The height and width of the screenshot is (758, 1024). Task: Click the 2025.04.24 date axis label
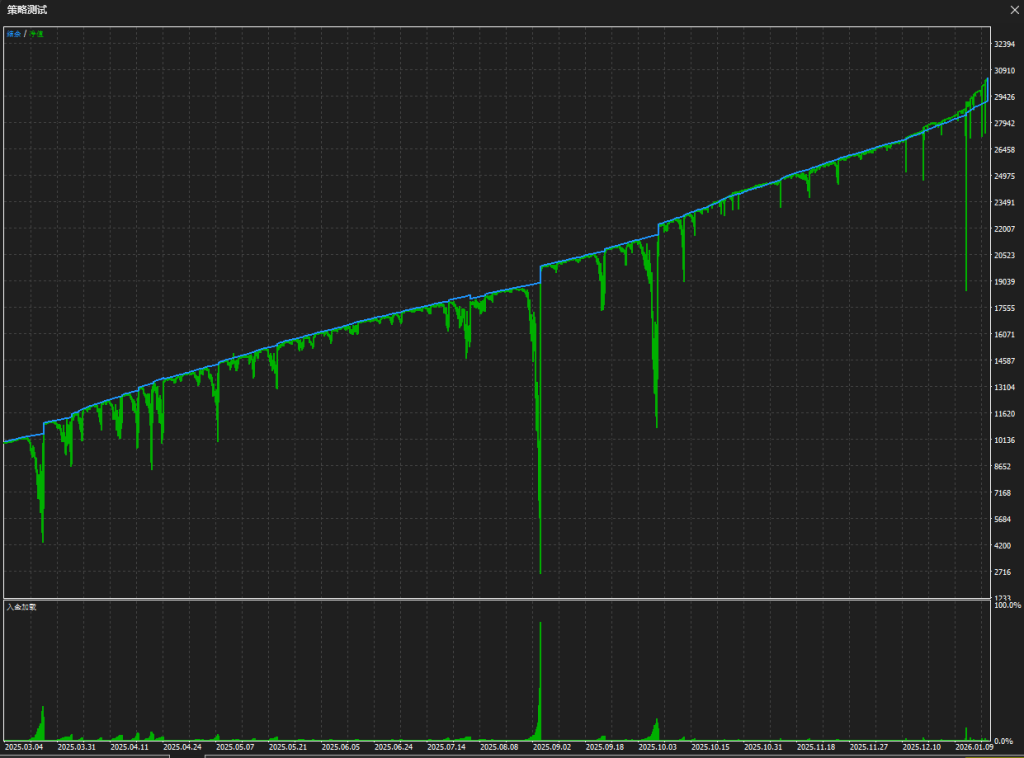pos(183,746)
